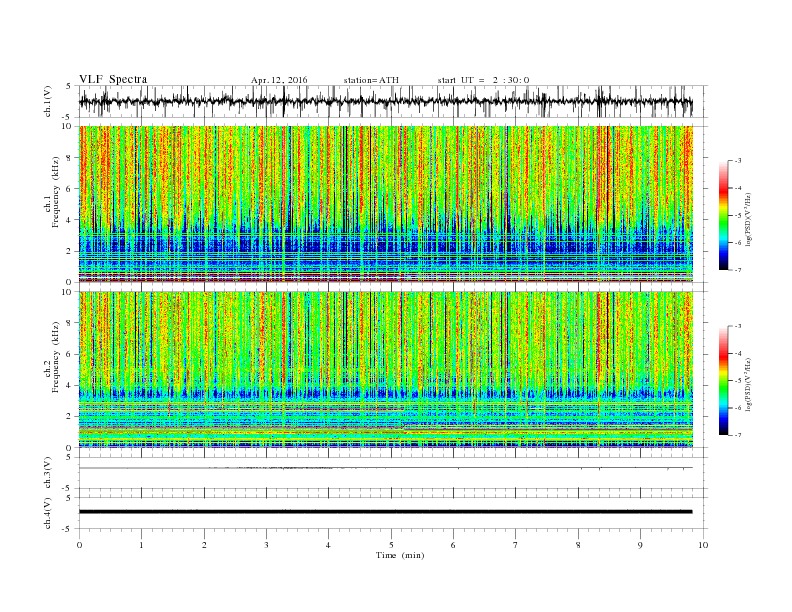
Task: Click the time axis tick label "4"
Action: coord(329,545)
